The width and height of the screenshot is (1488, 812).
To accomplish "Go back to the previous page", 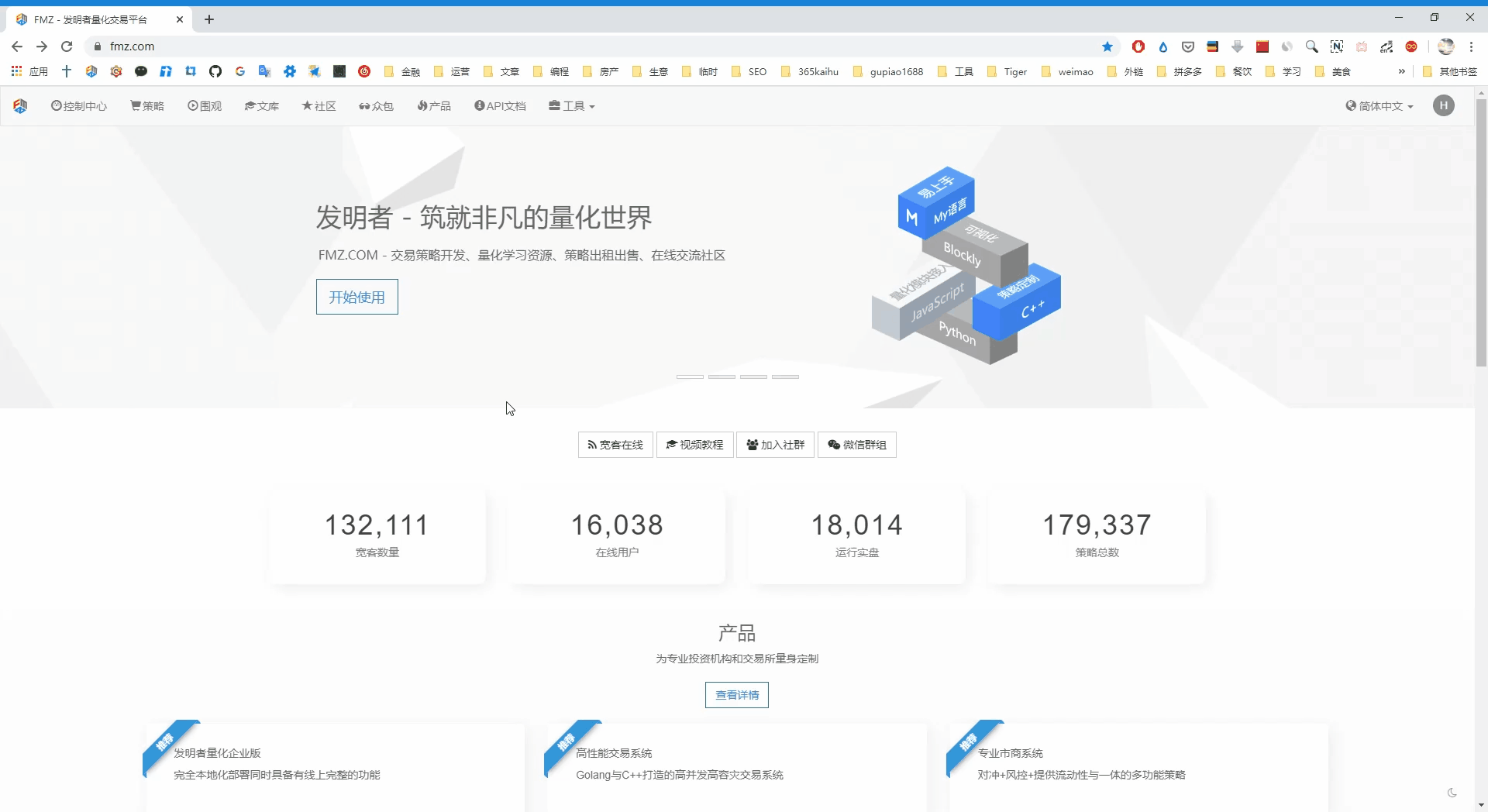I will point(17,46).
